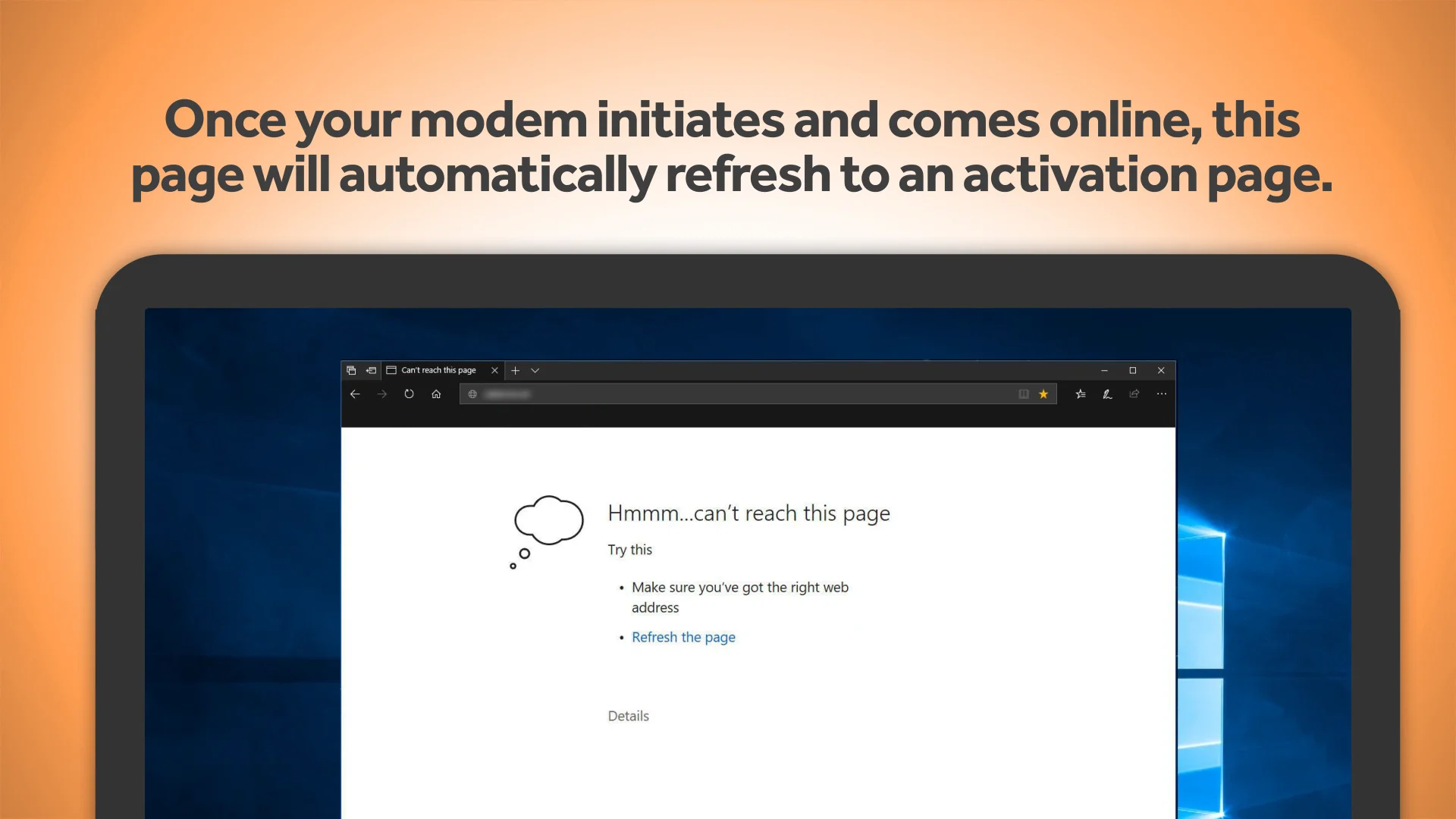Expand tab previews chevron
Image resolution: width=1456 pixels, height=819 pixels.
[x=535, y=370]
